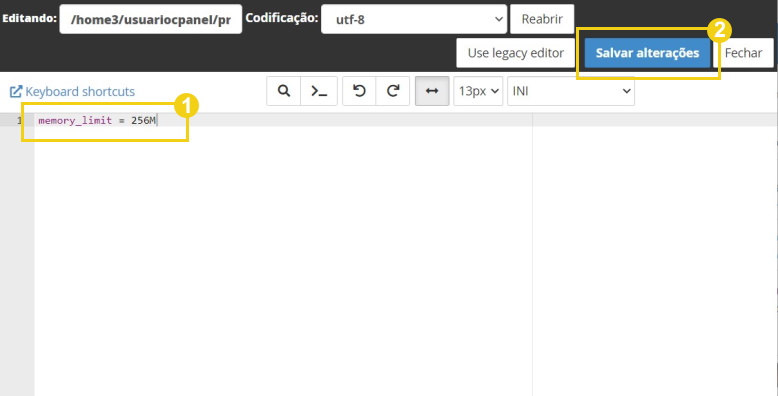Viewport: 778px width, 396px height.
Task: Open the editor command prompt icon
Action: [x=319, y=91]
